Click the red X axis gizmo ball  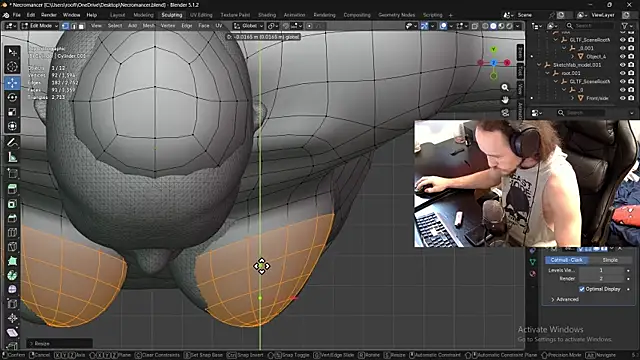pyautogui.click(x=507, y=62)
